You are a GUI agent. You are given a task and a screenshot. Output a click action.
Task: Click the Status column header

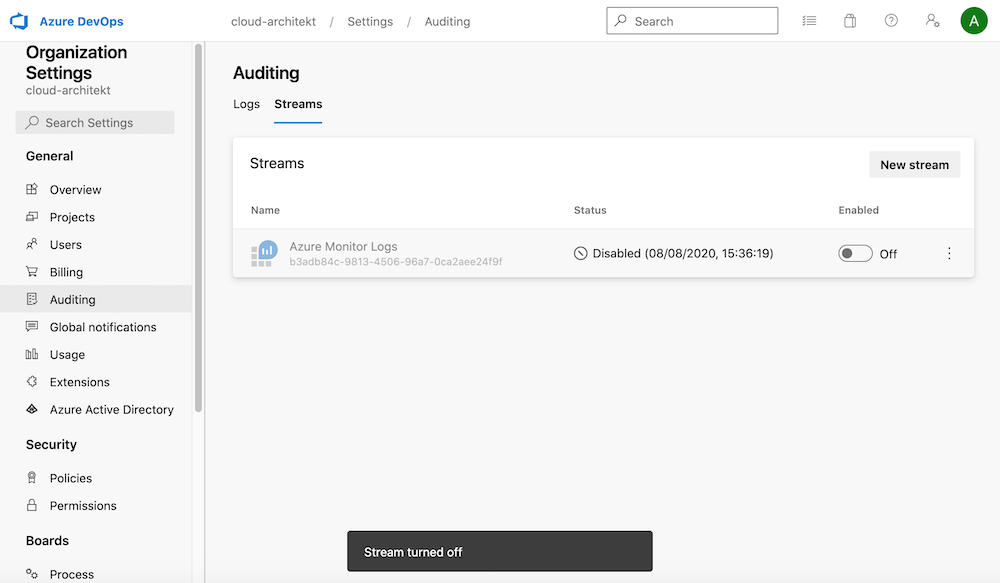[590, 210]
